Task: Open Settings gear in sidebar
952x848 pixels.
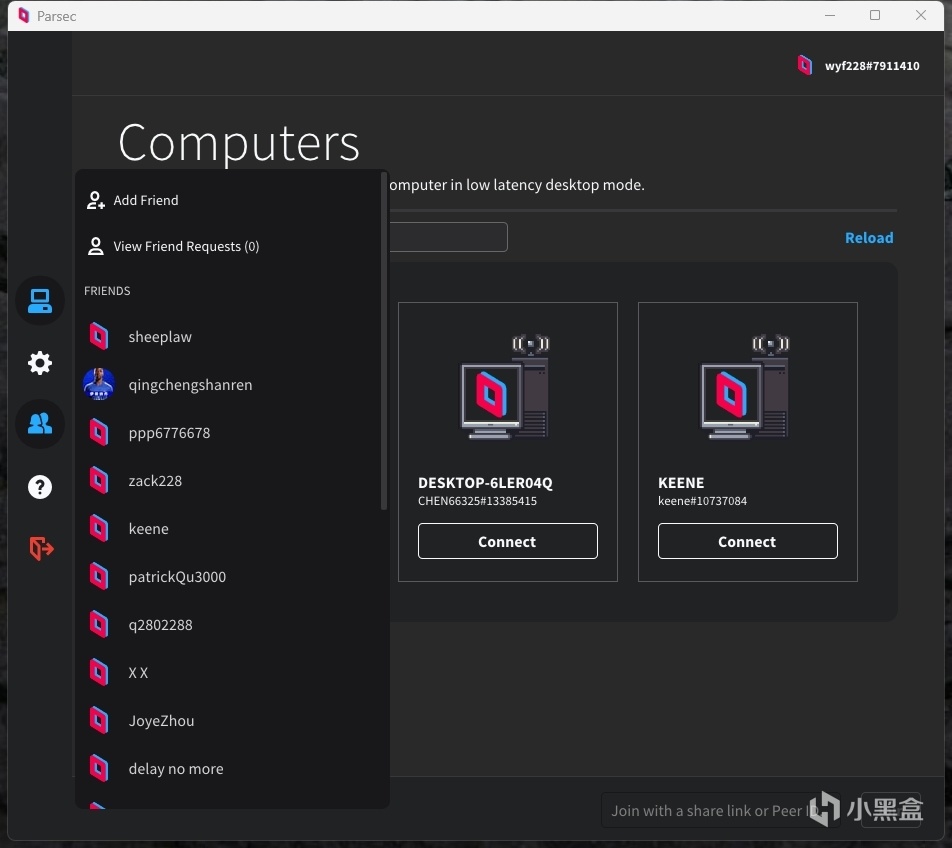Action: coord(40,363)
